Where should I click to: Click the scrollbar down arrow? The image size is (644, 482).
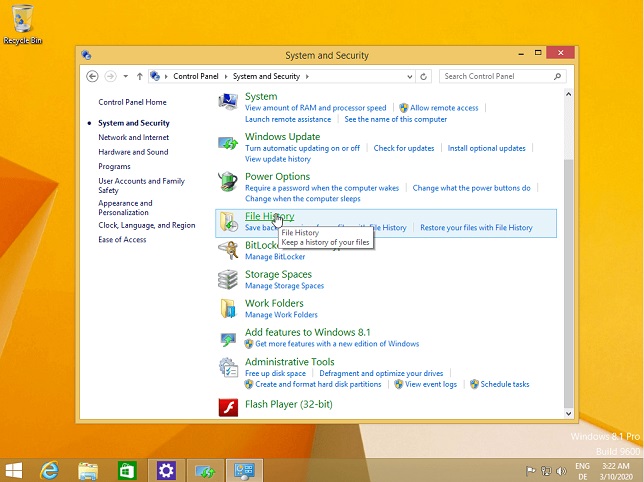point(568,414)
